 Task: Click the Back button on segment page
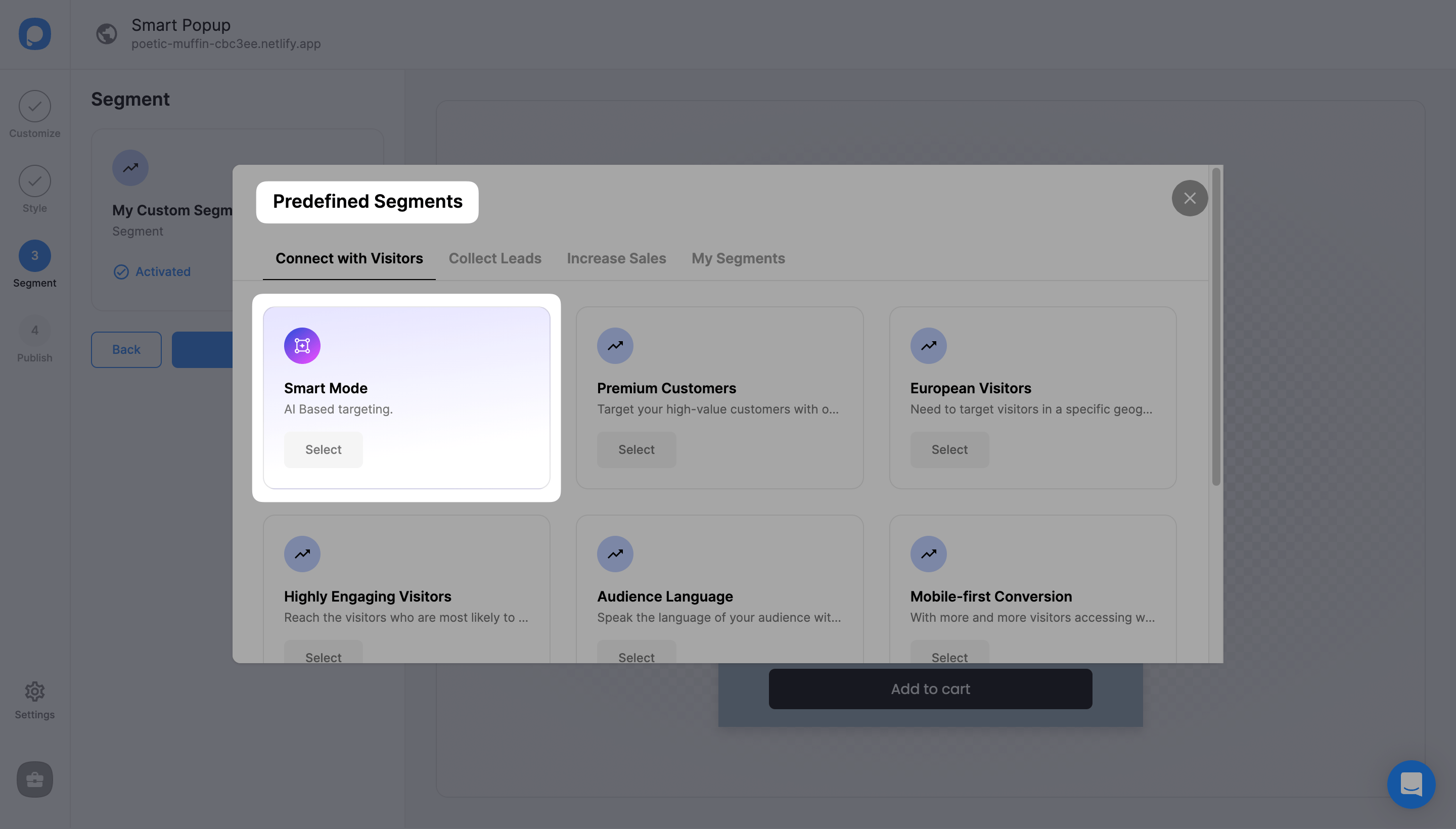125,349
